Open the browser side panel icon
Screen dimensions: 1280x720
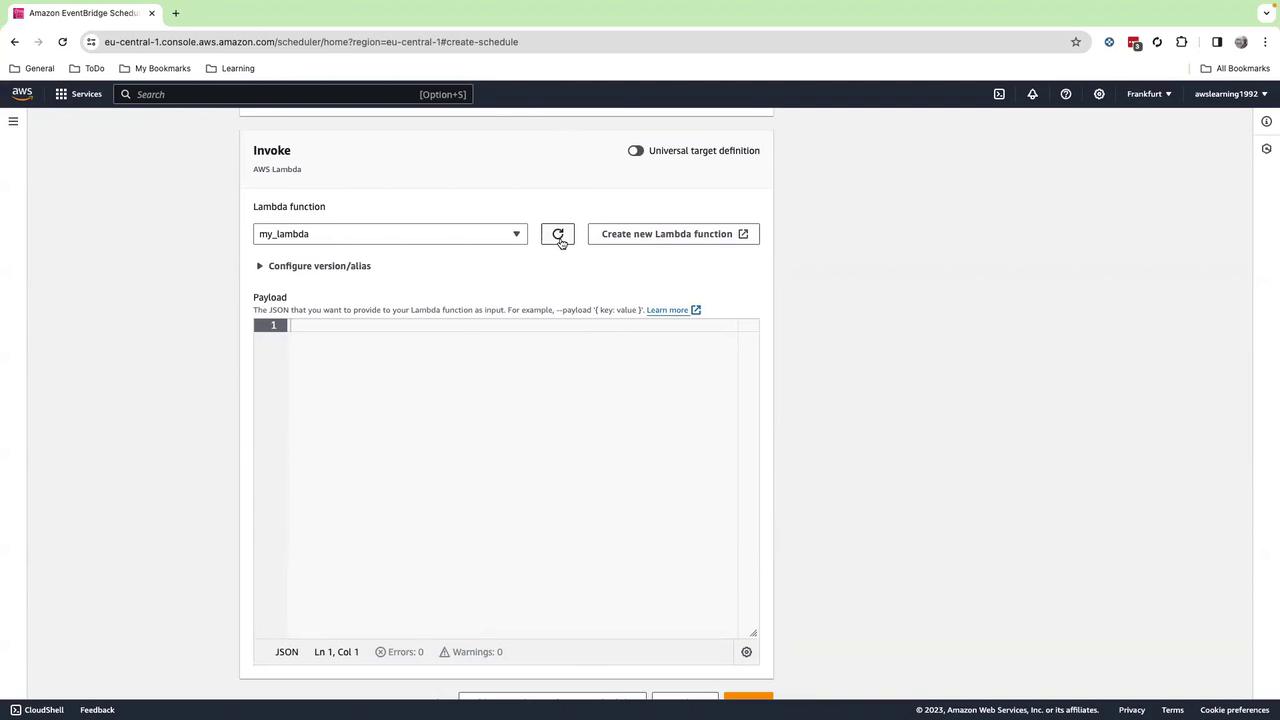pos(1217,42)
